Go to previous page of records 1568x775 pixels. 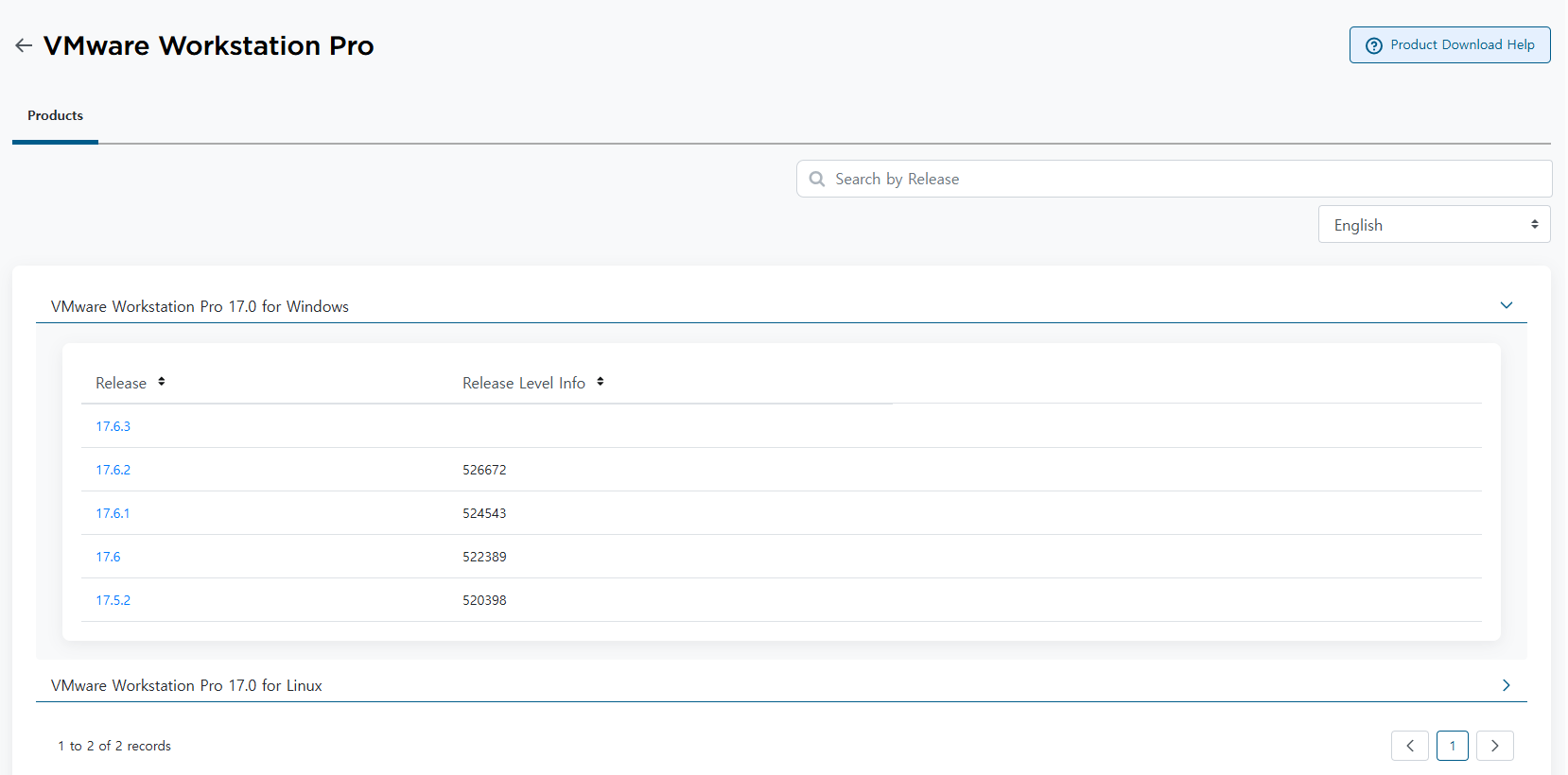(1410, 746)
